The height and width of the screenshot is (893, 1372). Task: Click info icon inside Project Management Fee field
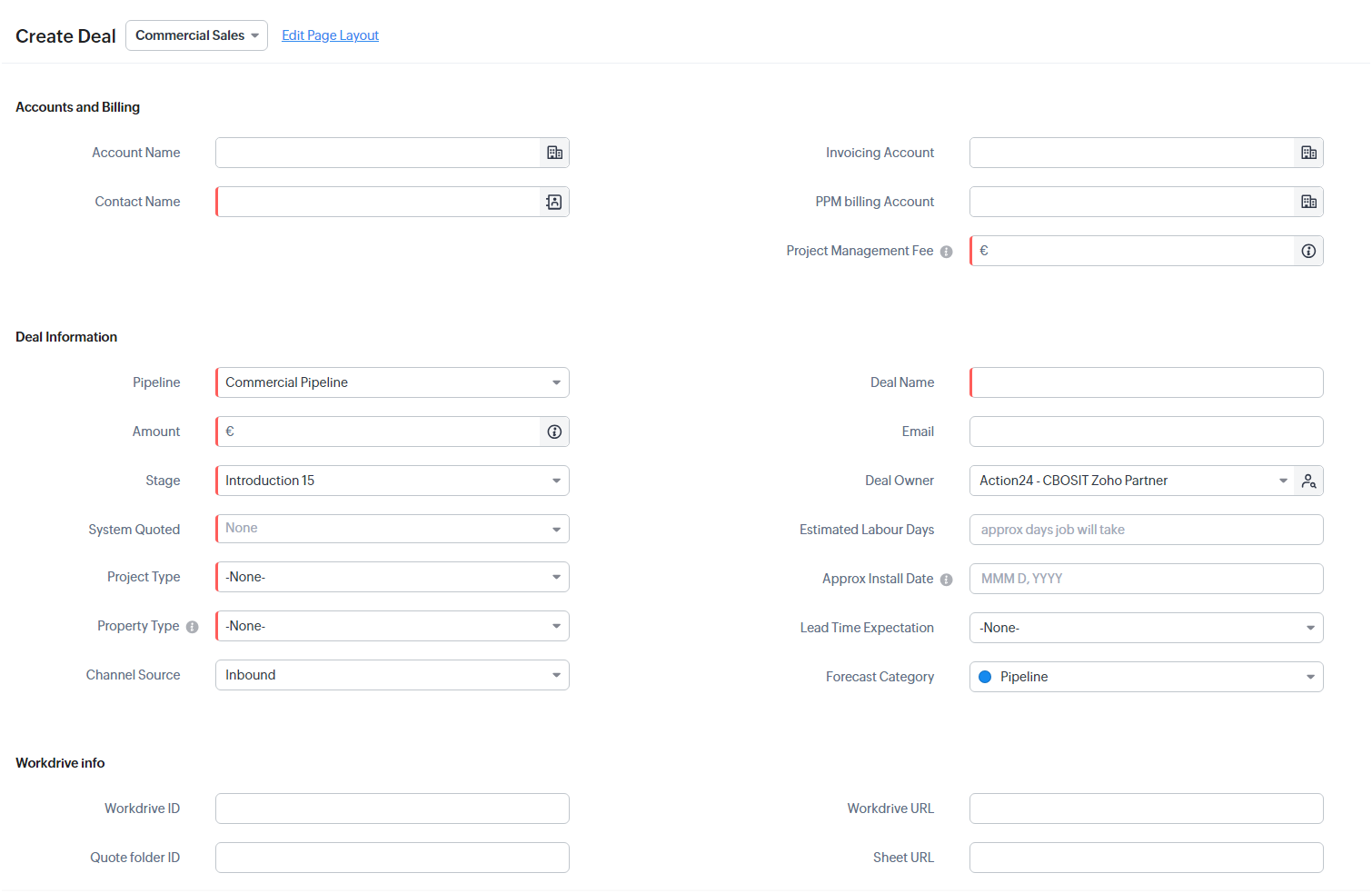point(1308,251)
